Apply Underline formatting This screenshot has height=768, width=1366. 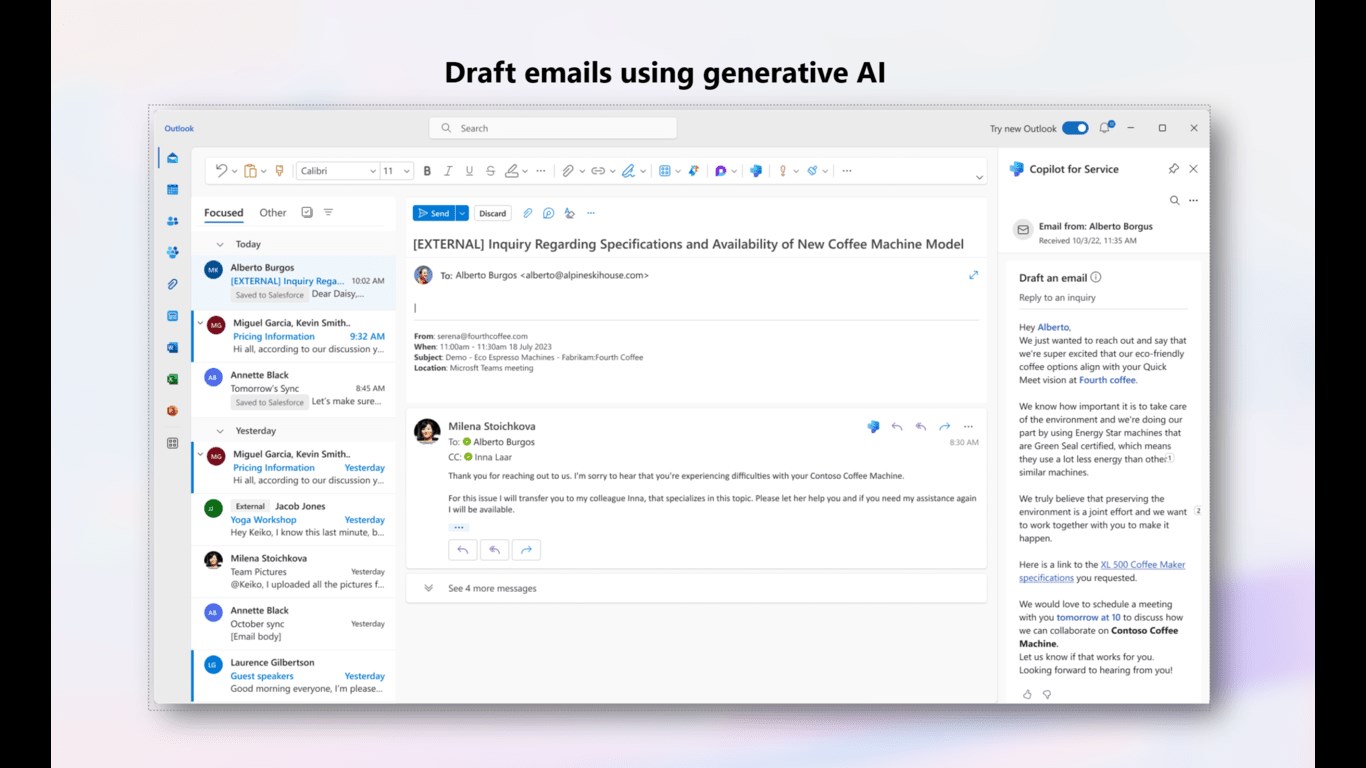[469, 171]
